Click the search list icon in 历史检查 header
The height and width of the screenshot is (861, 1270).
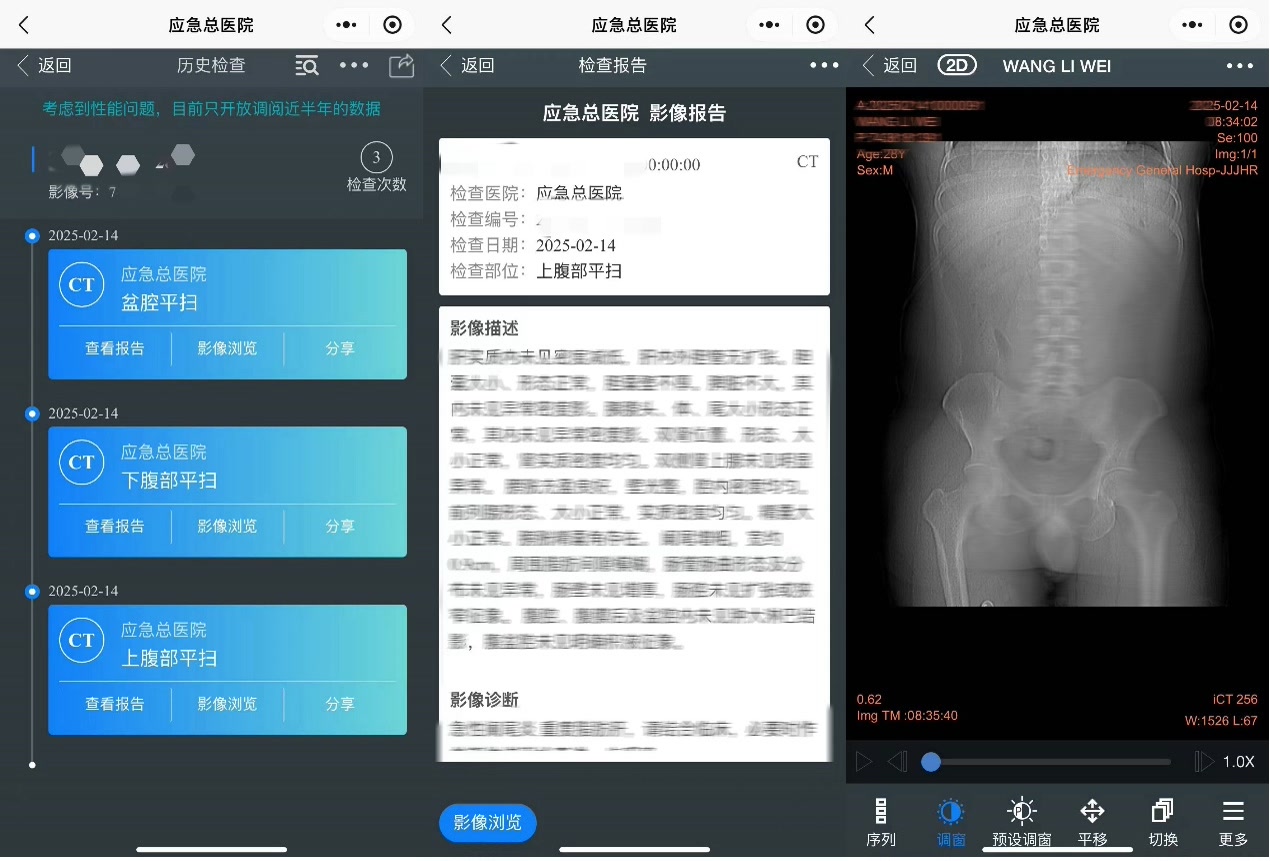point(307,66)
